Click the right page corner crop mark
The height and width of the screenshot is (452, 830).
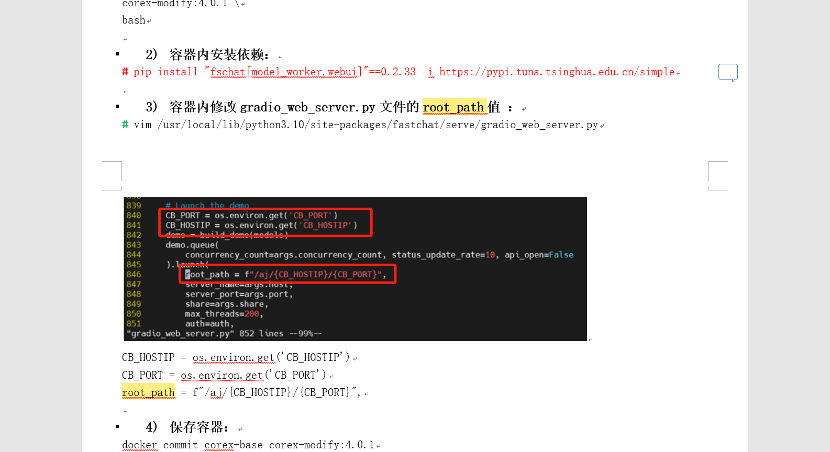point(718,175)
